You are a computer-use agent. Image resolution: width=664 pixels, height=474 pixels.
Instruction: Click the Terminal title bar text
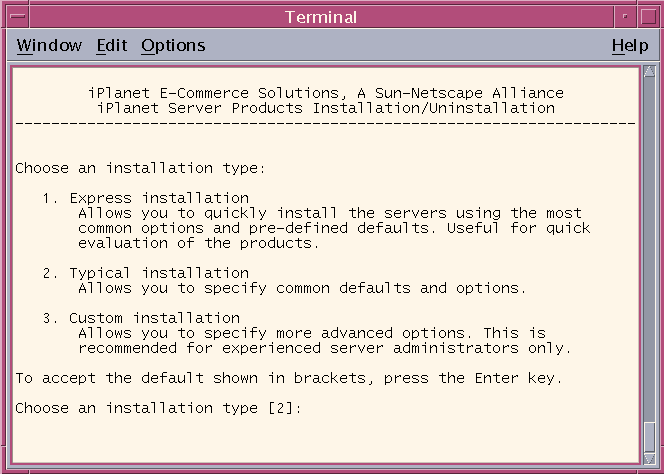(x=321, y=17)
